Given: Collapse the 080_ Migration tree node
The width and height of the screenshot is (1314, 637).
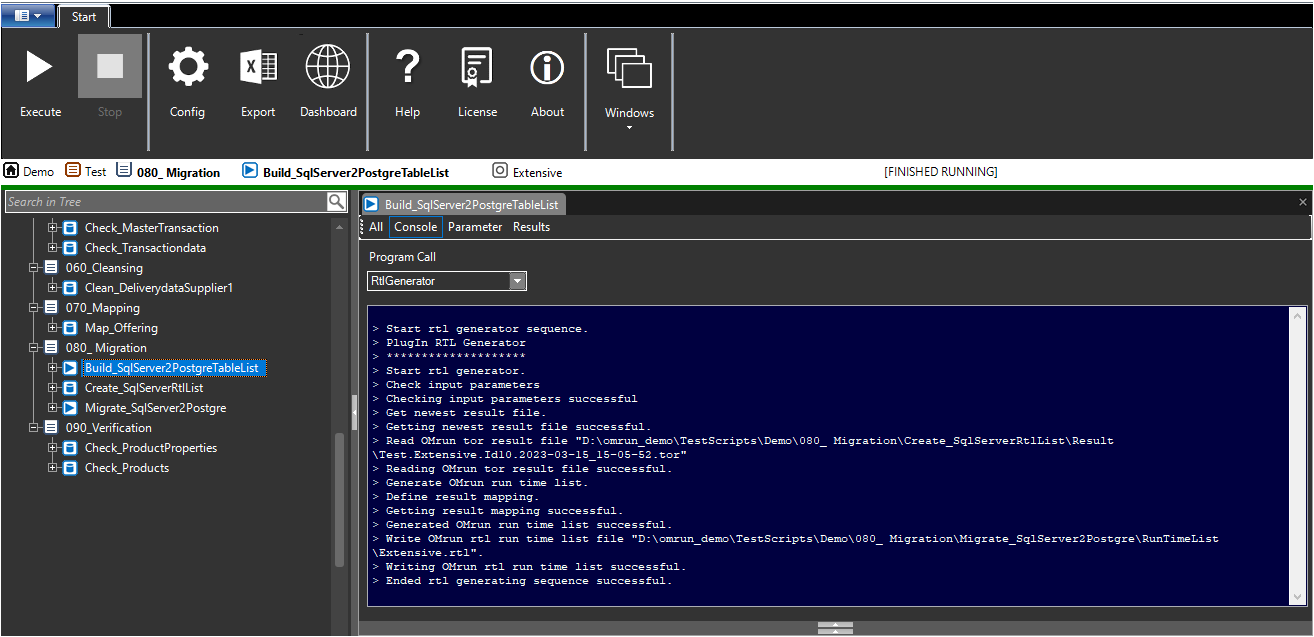Looking at the screenshot, I should [35, 348].
